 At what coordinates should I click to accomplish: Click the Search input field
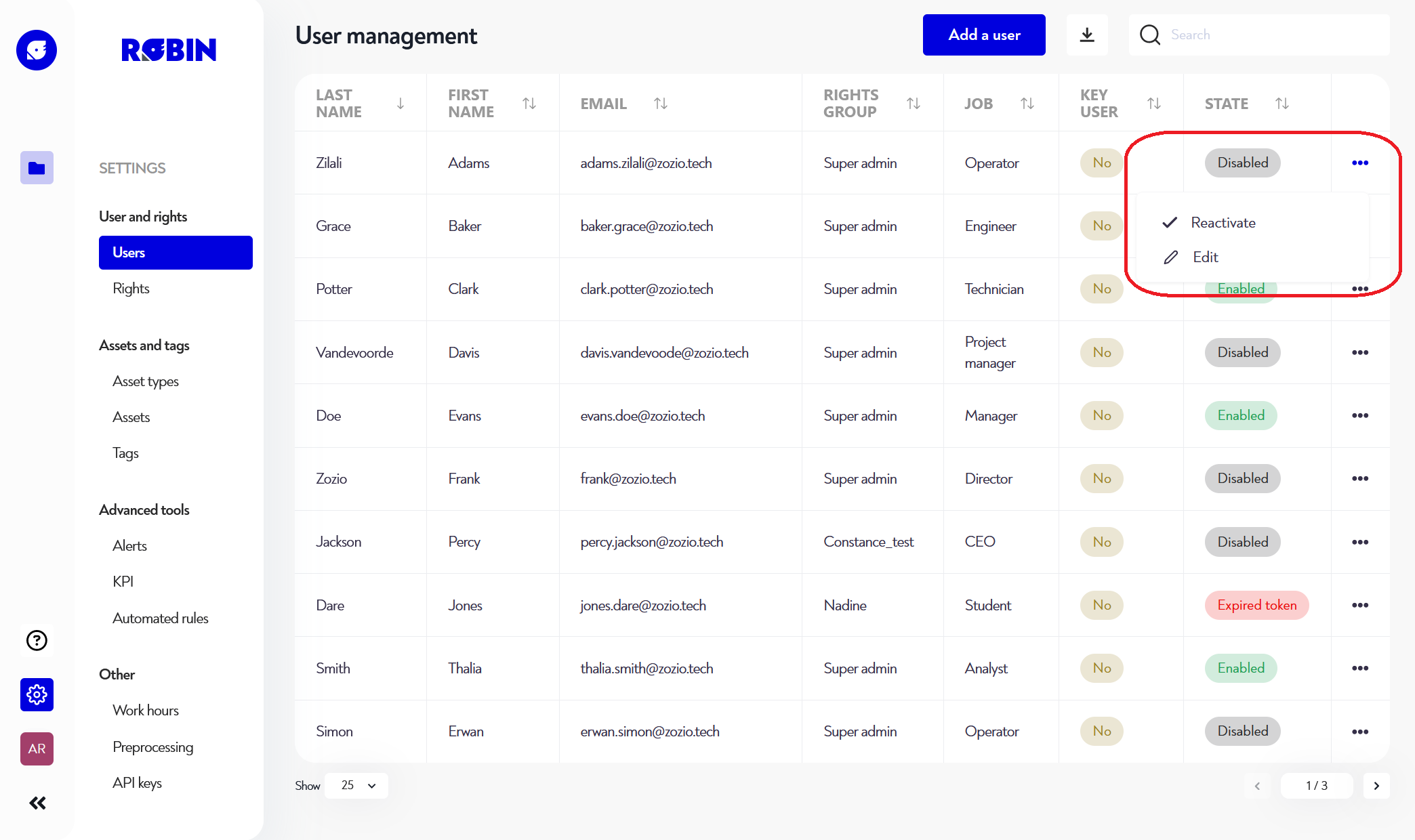[x=1259, y=35]
